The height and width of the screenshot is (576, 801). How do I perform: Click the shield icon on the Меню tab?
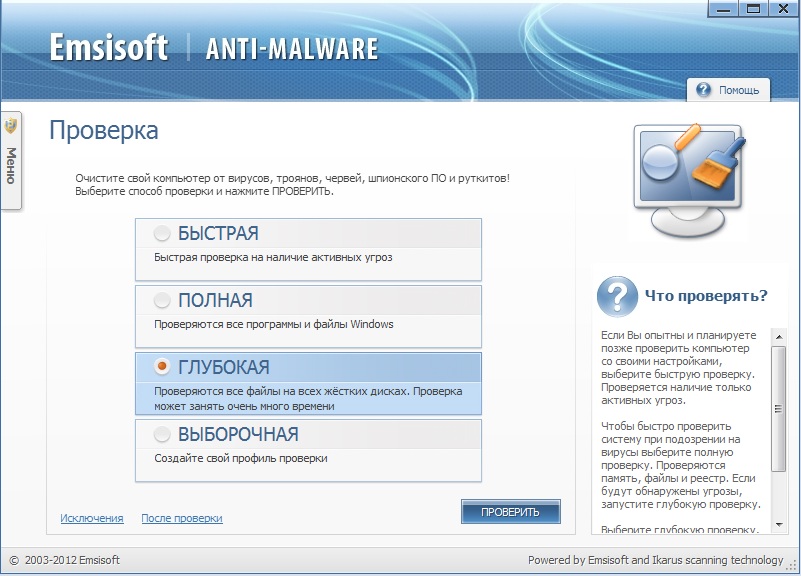tap(11, 125)
